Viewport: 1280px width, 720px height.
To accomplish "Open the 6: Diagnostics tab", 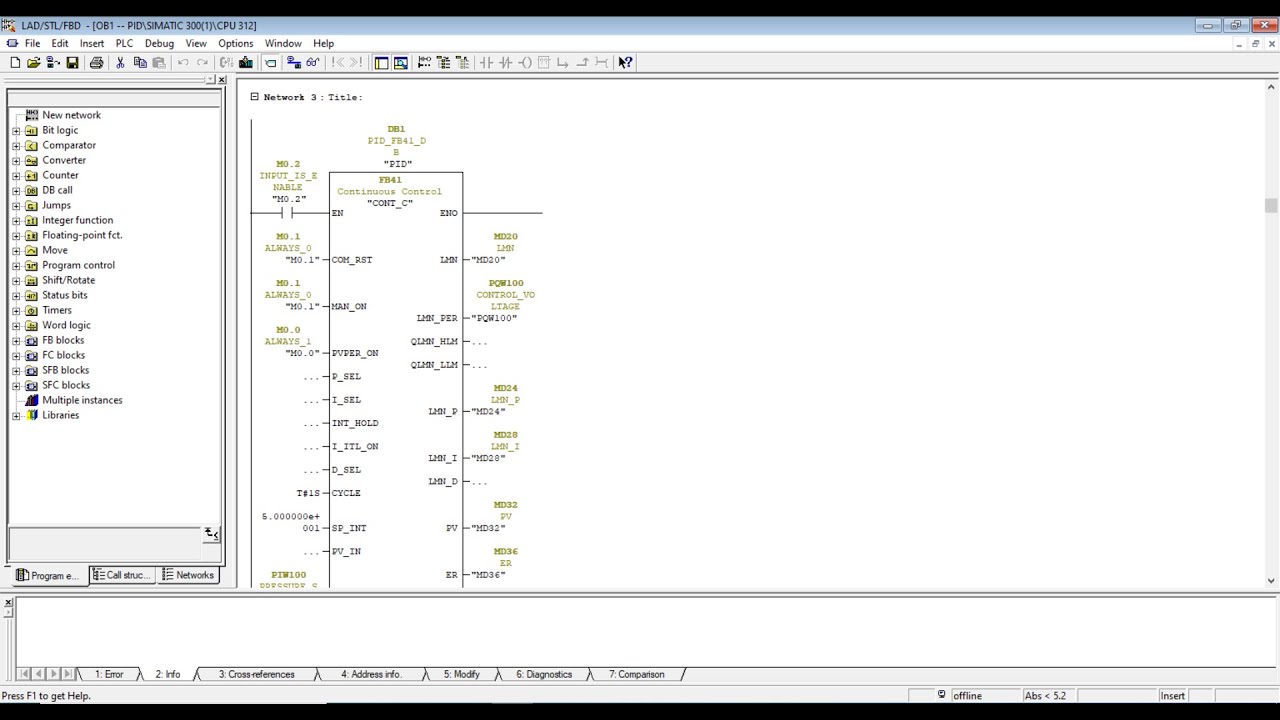I will [544, 674].
